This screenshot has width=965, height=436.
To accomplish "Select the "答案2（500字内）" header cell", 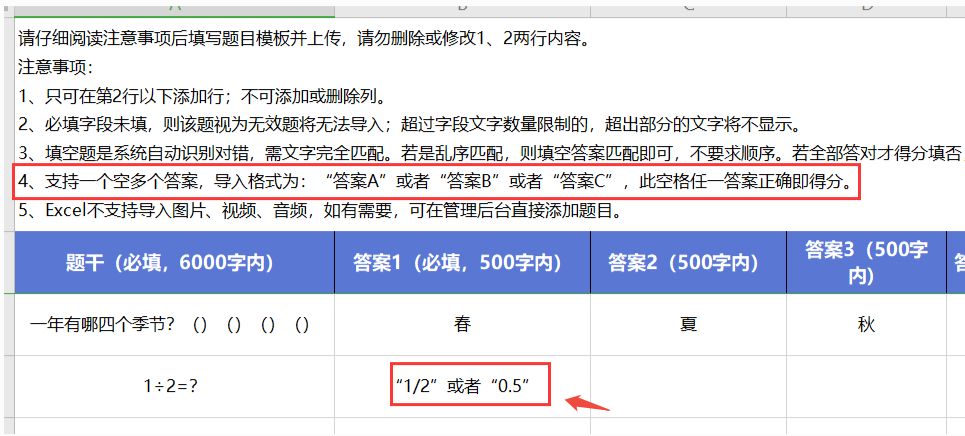I will pyautogui.click(x=688, y=263).
